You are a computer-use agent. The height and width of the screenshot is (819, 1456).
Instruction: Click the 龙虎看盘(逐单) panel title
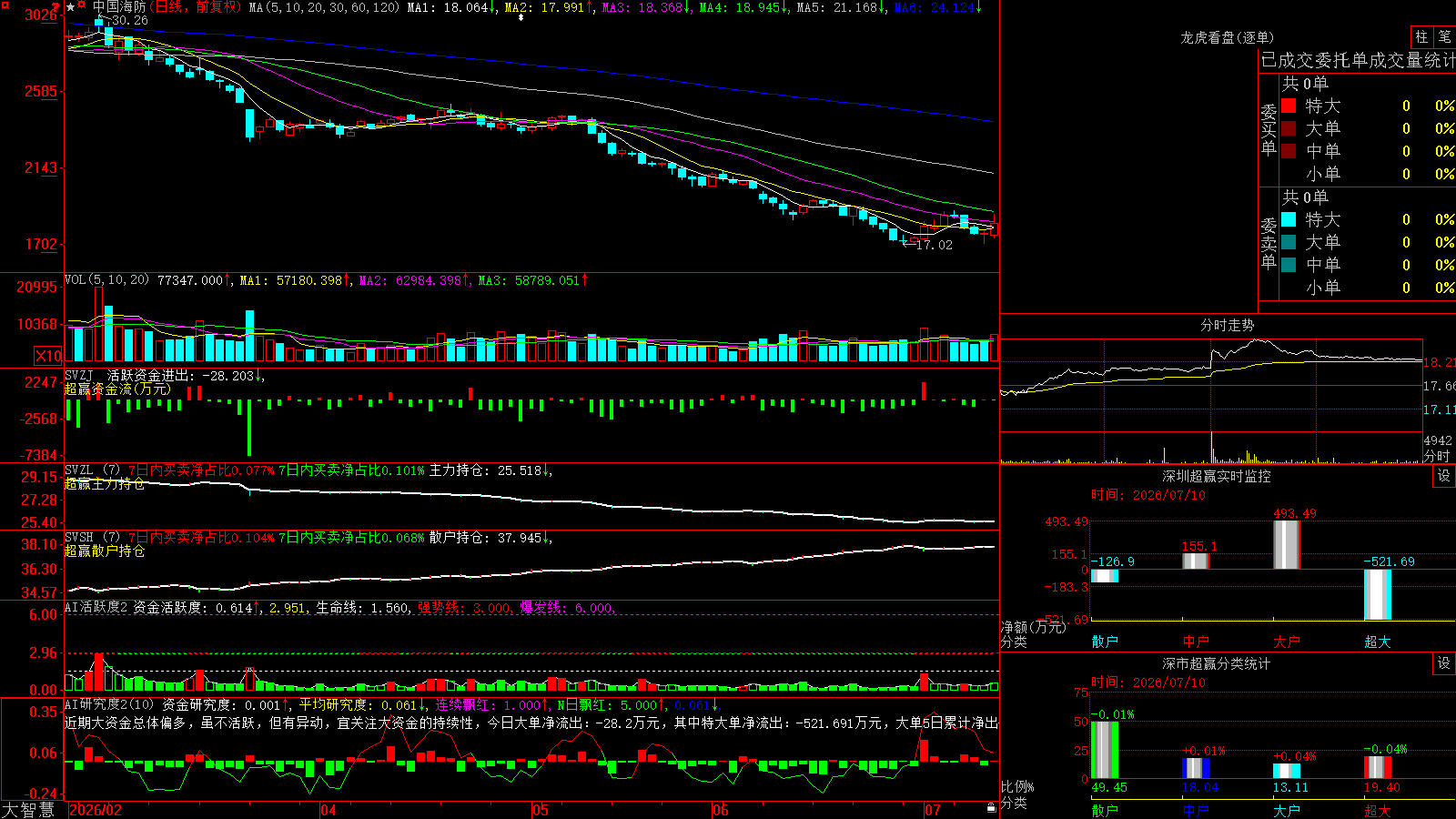pos(1227,37)
